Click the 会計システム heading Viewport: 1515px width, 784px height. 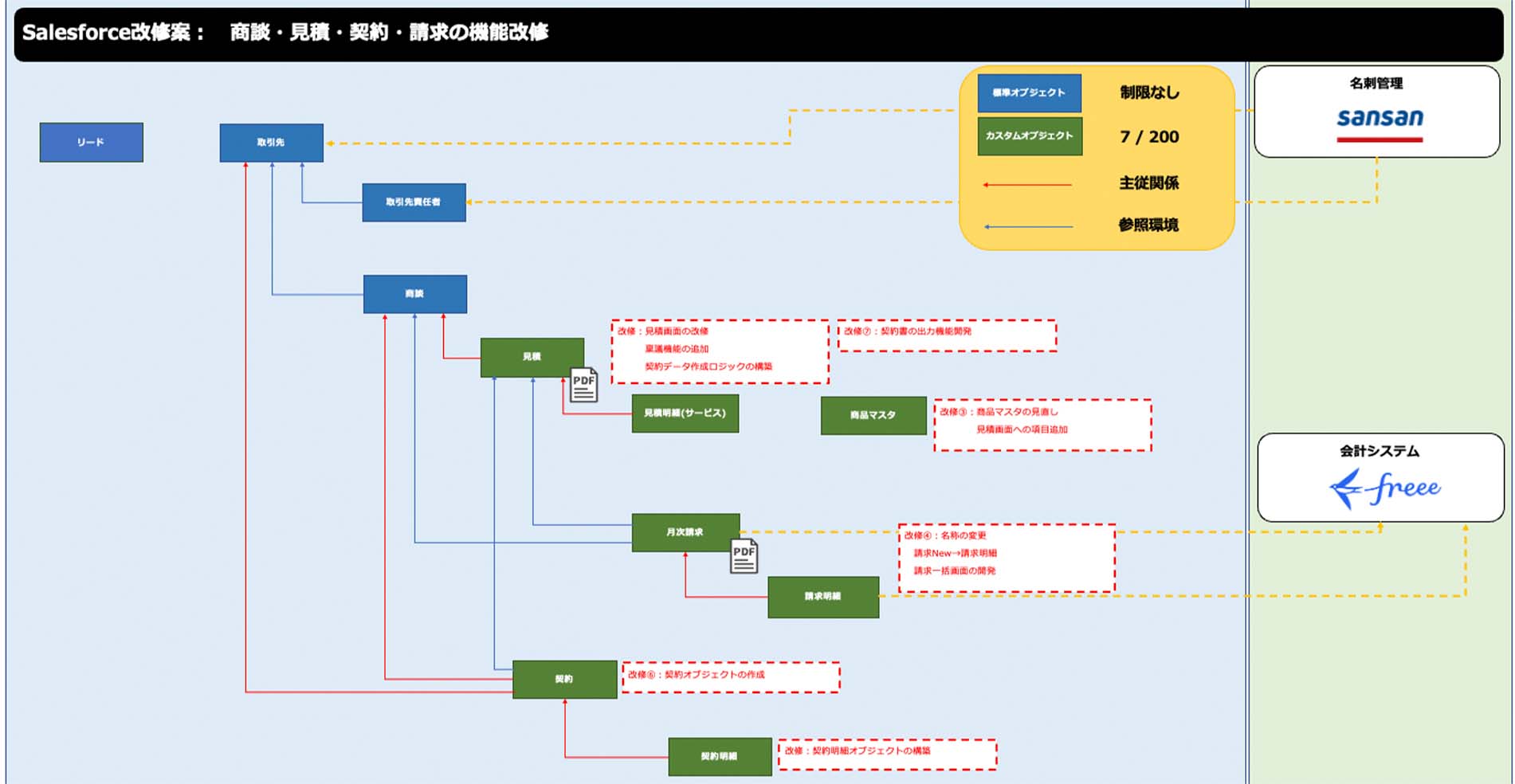tap(1380, 452)
